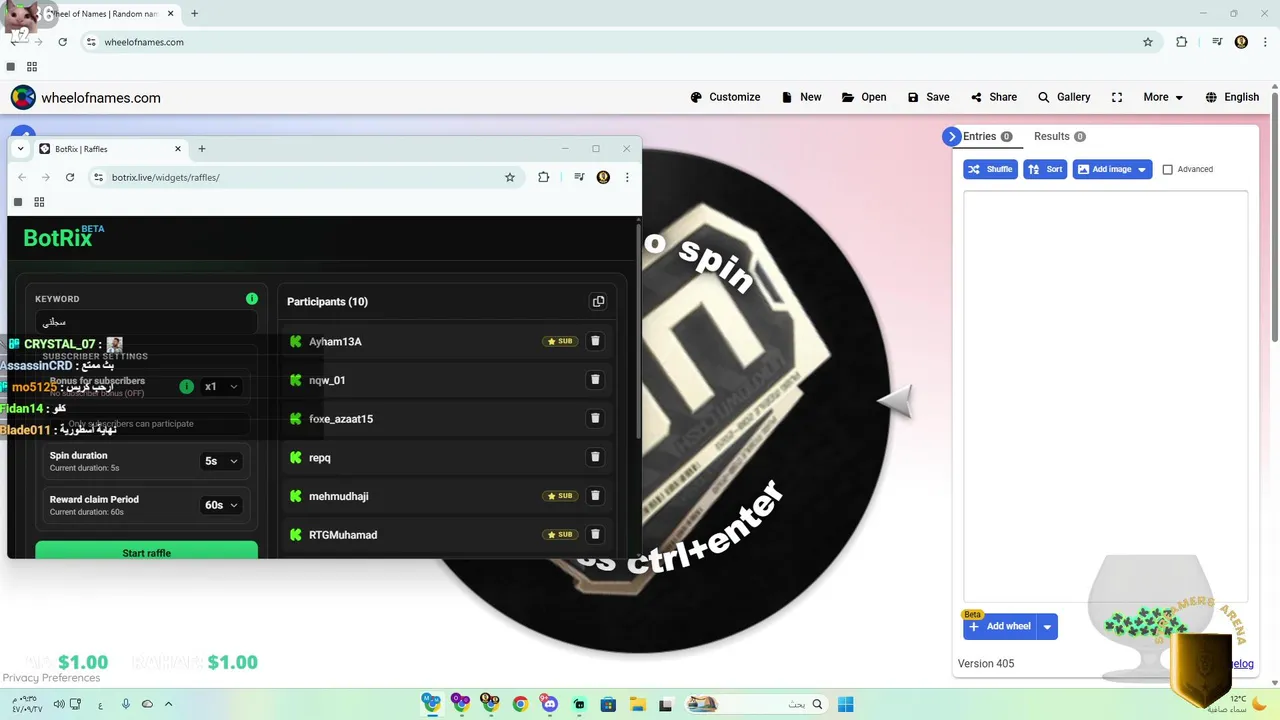Click the raffle keyword input field

(x=146, y=322)
